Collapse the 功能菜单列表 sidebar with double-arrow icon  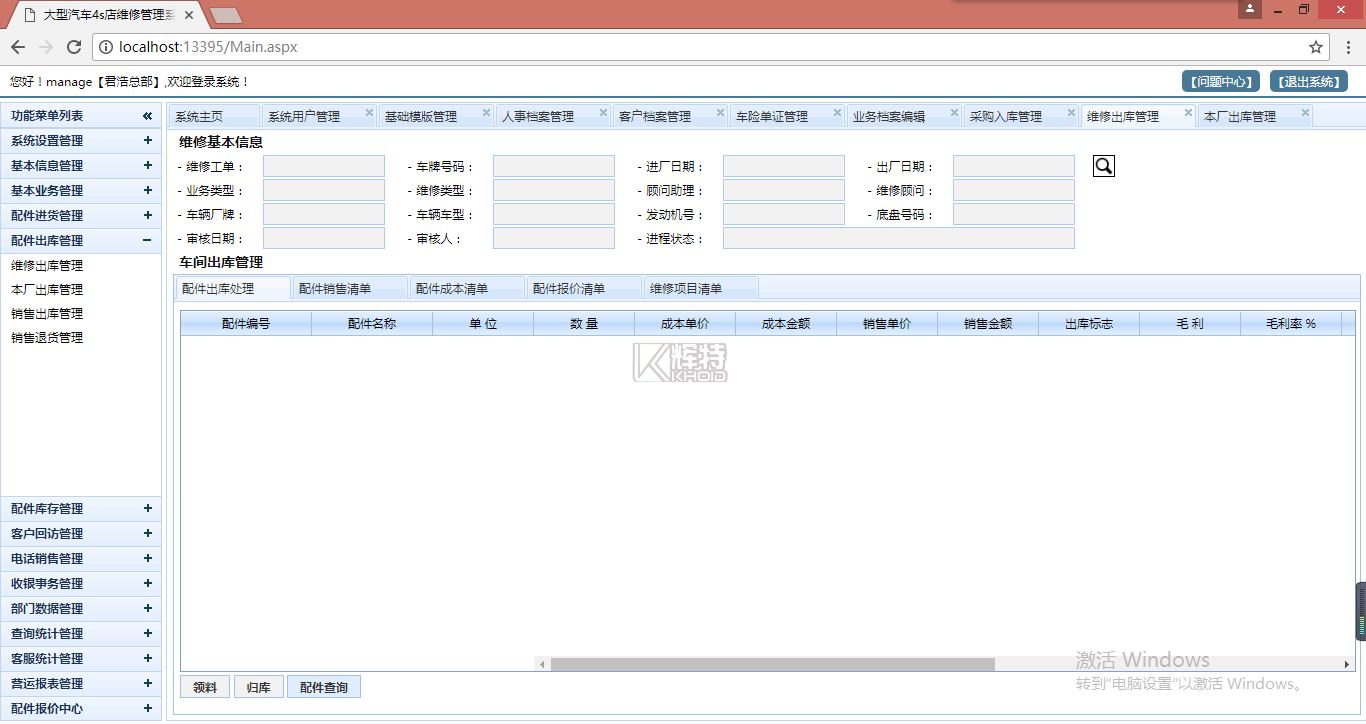147,116
